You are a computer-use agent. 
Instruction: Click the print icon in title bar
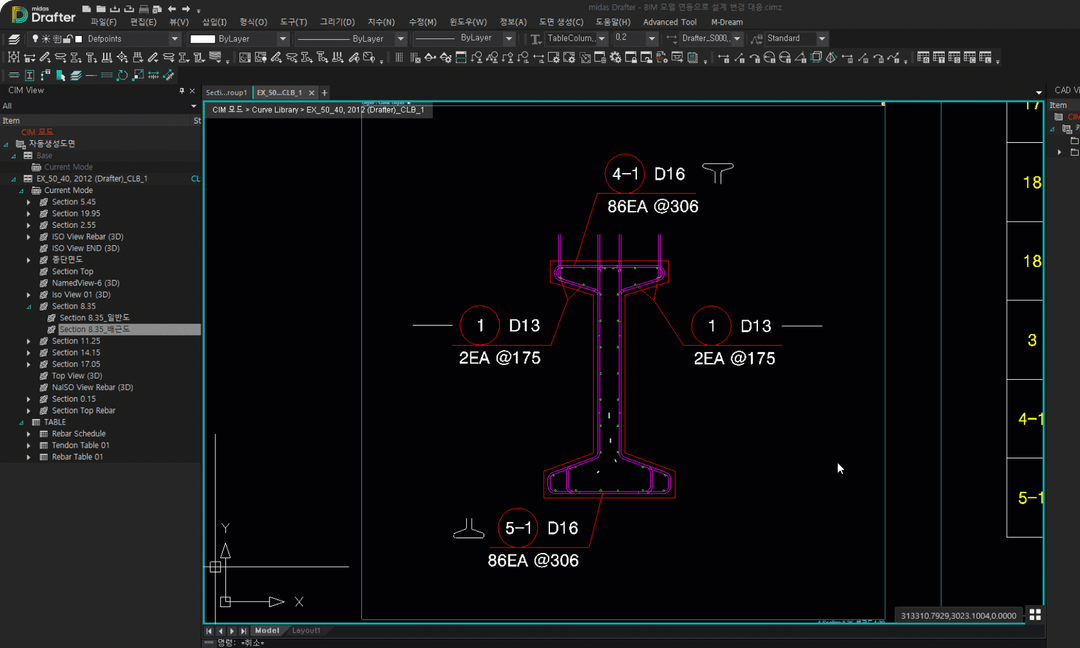click(x=143, y=9)
